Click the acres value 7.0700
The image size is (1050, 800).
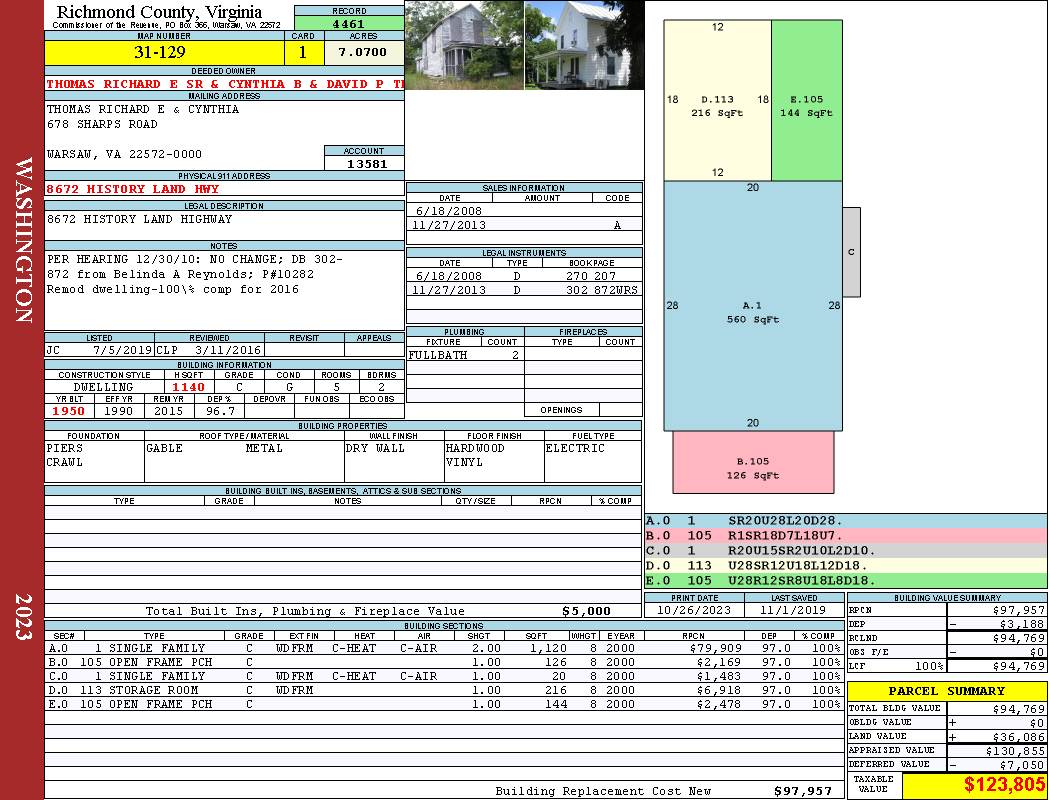point(362,52)
